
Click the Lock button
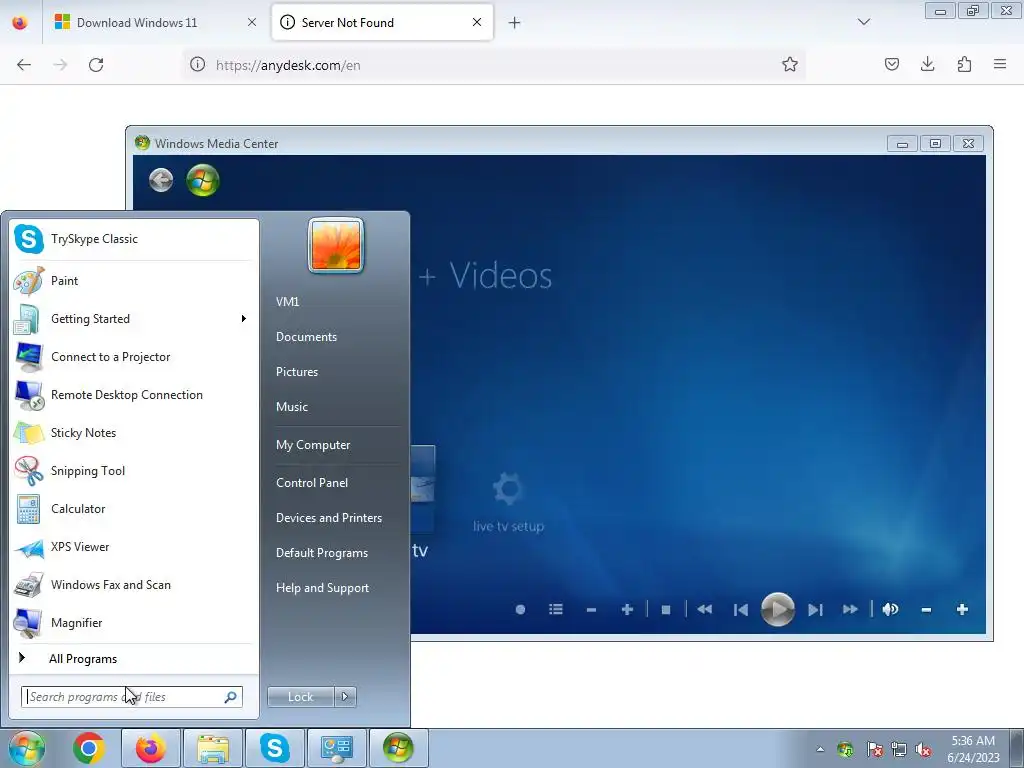point(300,697)
